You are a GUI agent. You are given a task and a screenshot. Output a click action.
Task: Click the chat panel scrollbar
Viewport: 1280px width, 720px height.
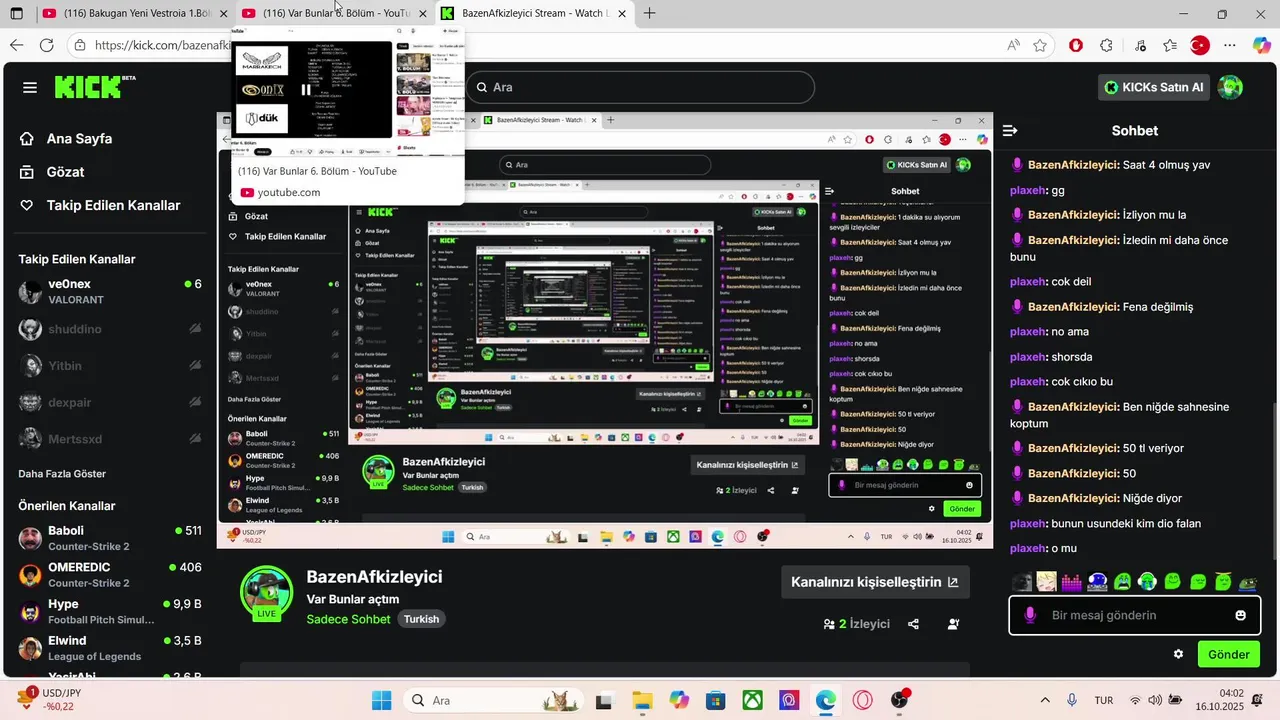coord(1275,480)
